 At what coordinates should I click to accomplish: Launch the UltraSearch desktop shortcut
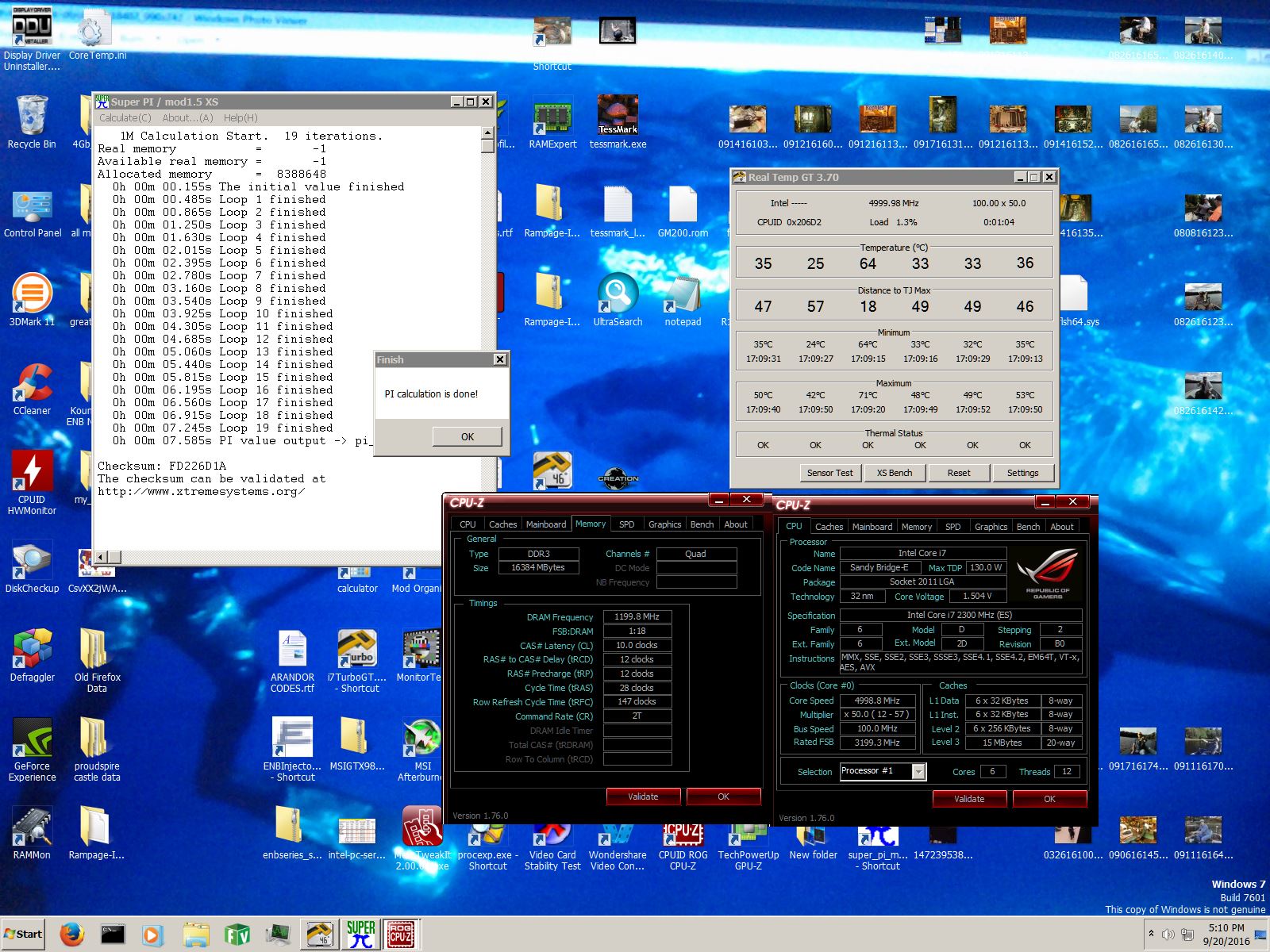[x=618, y=299]
